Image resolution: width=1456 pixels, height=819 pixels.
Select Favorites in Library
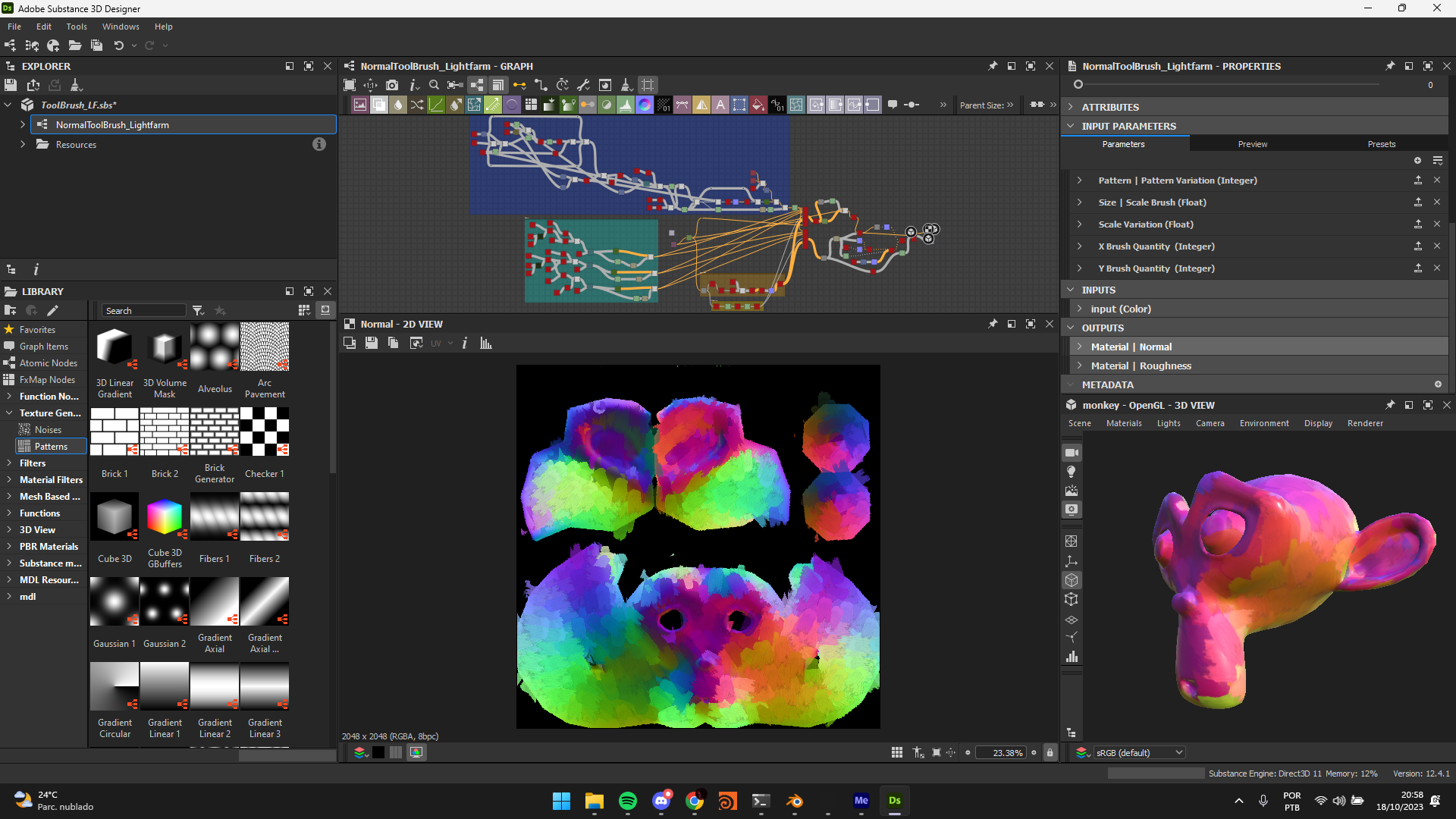click(x=37, y=330)
